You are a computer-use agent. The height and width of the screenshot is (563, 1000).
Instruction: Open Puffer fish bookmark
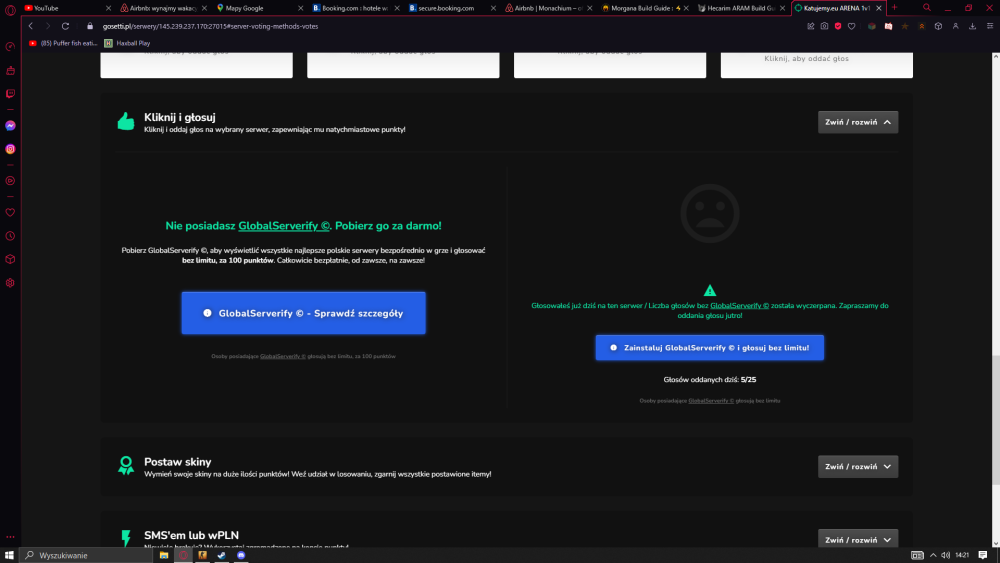62,43
